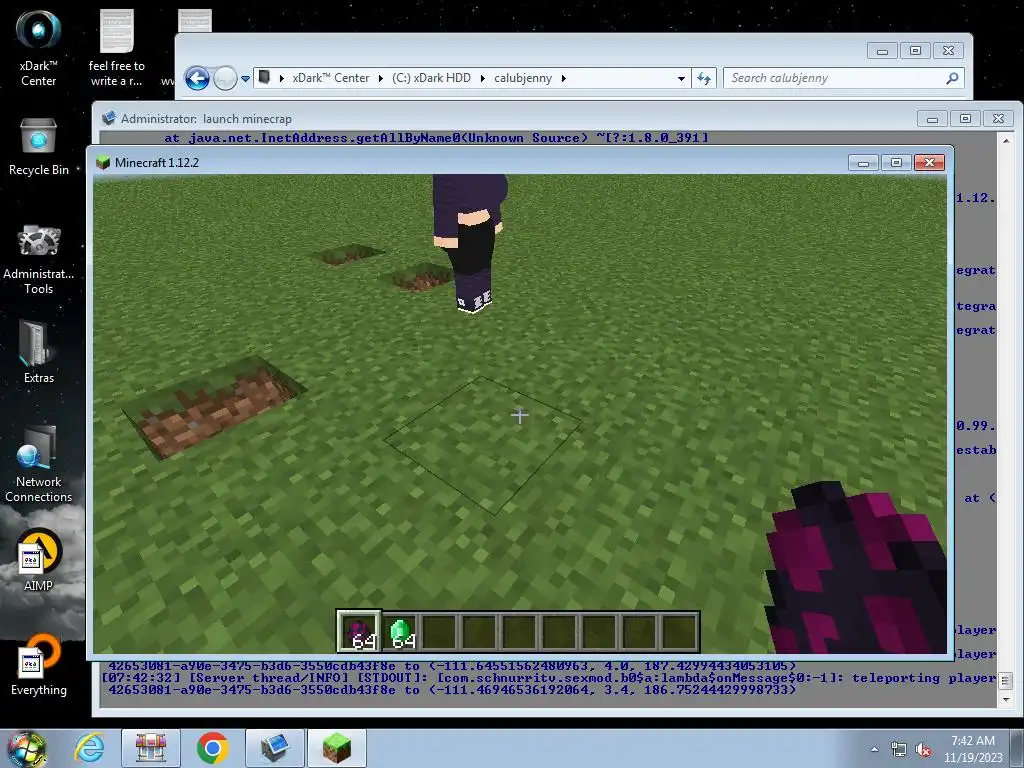Image resolution: width=1024 pixels, height=768 pixels.
Task: Go forward in the Explorer window
Action: 225,78
